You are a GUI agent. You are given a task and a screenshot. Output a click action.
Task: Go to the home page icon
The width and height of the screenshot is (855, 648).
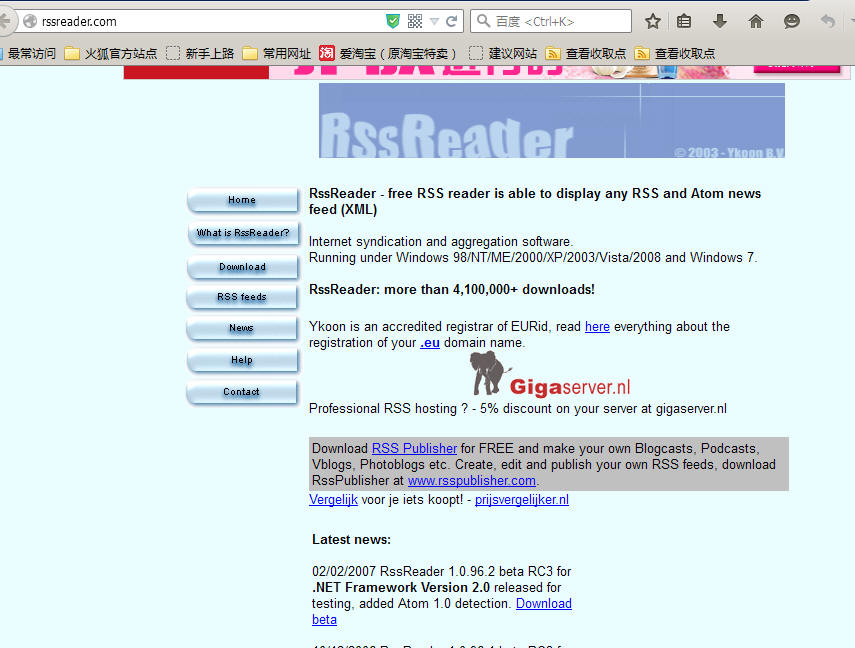pyautogui.click(x=756, y=21)
